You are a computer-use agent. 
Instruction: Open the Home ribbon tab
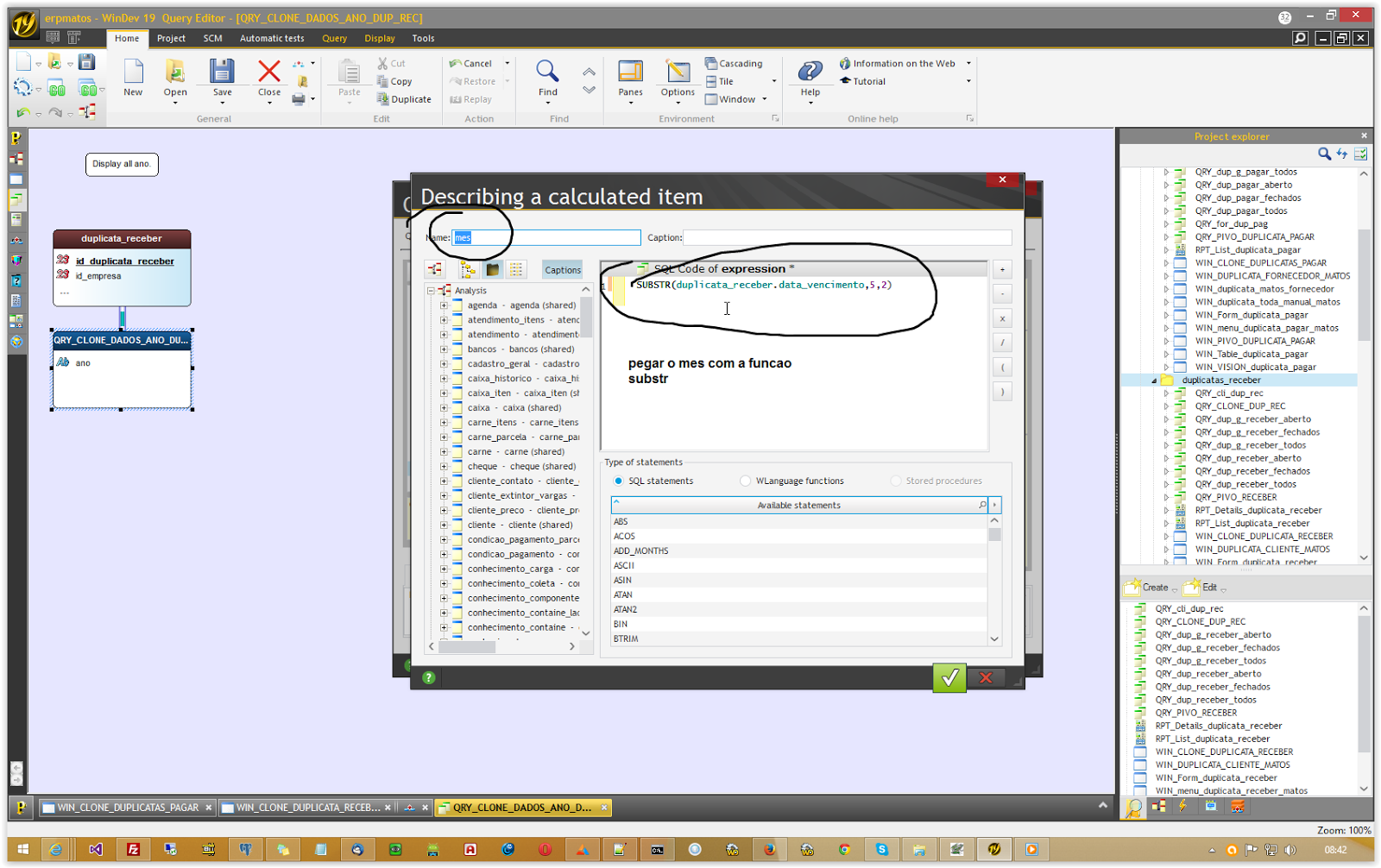pyautogui.click(x=127, y=38)
